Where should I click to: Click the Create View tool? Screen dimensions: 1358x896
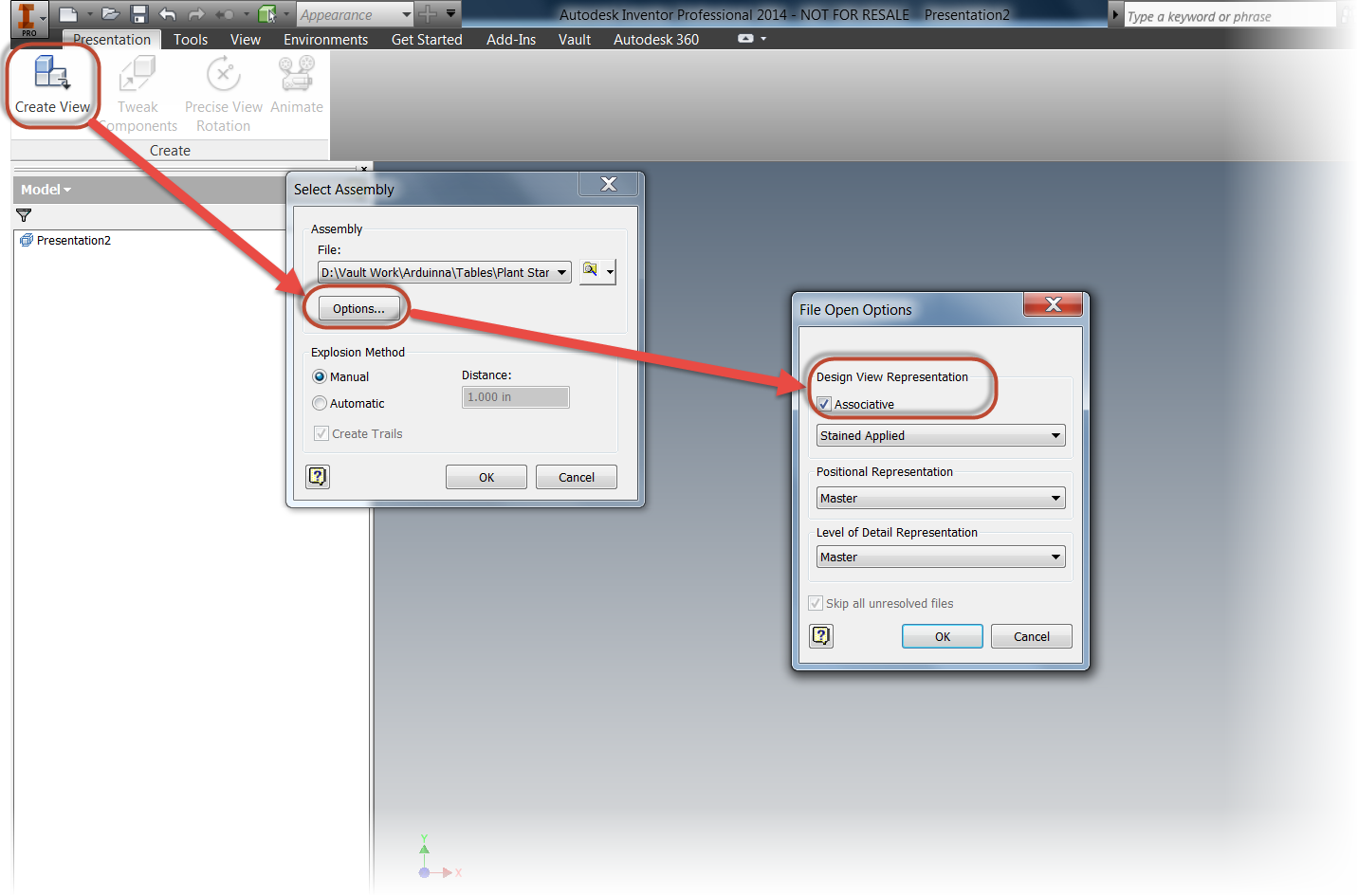pos(52,85)
